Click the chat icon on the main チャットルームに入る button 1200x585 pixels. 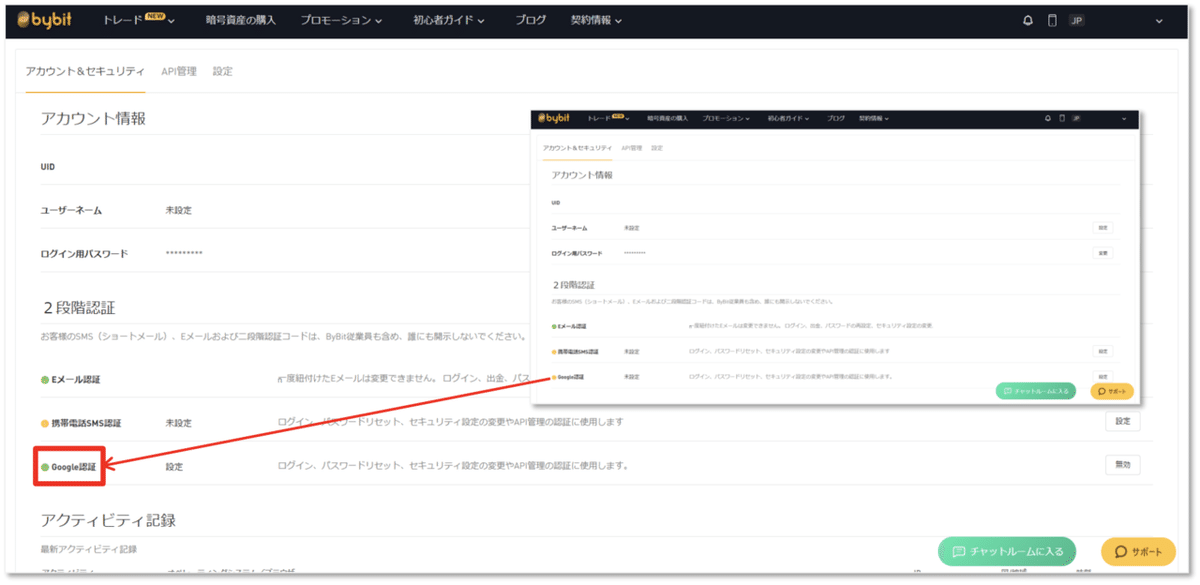tap(958, 551)
